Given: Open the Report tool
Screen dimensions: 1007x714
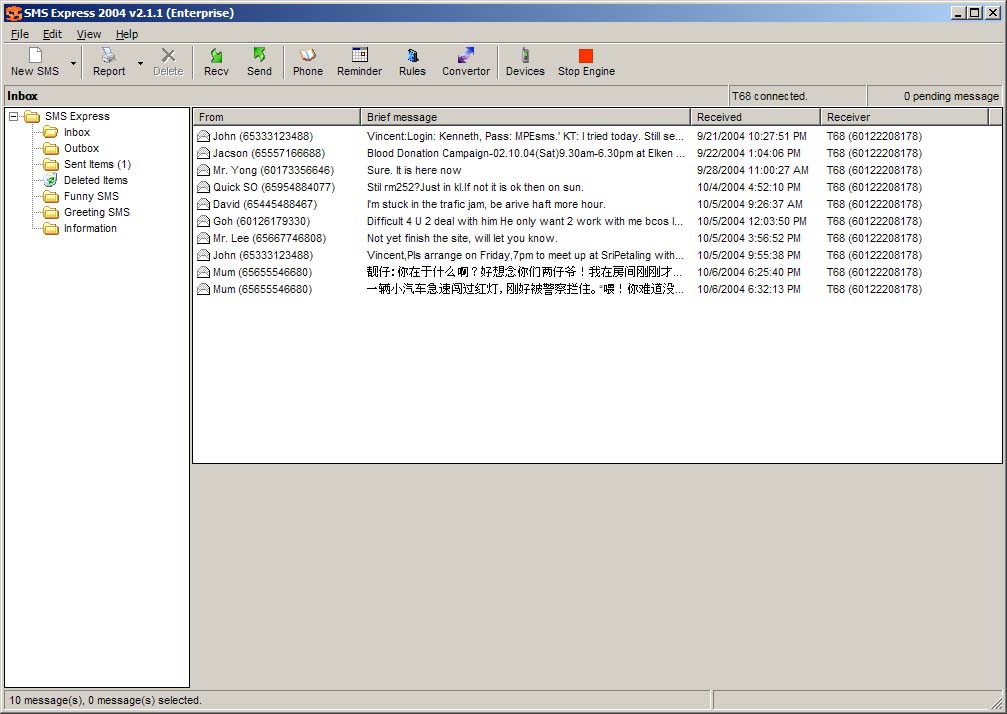Looking at the screenshot, I should [x=107, y=60].
